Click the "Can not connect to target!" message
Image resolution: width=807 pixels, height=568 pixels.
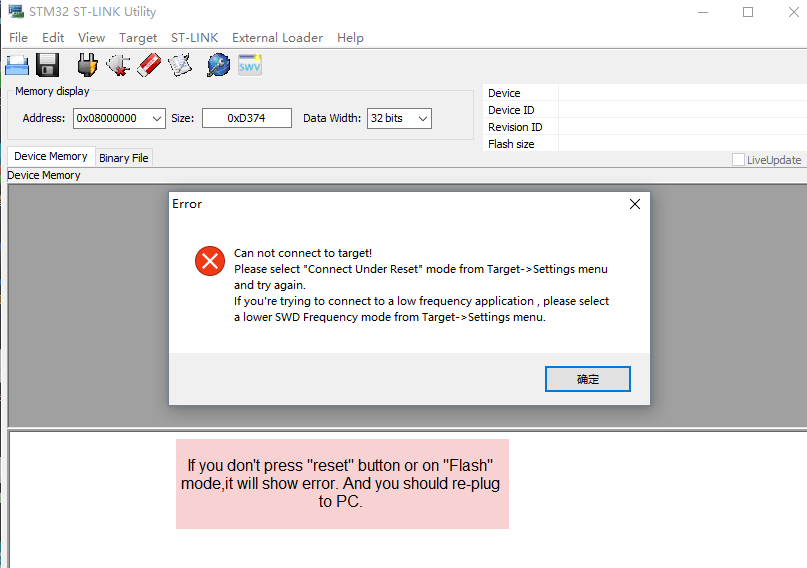point(303,253)
